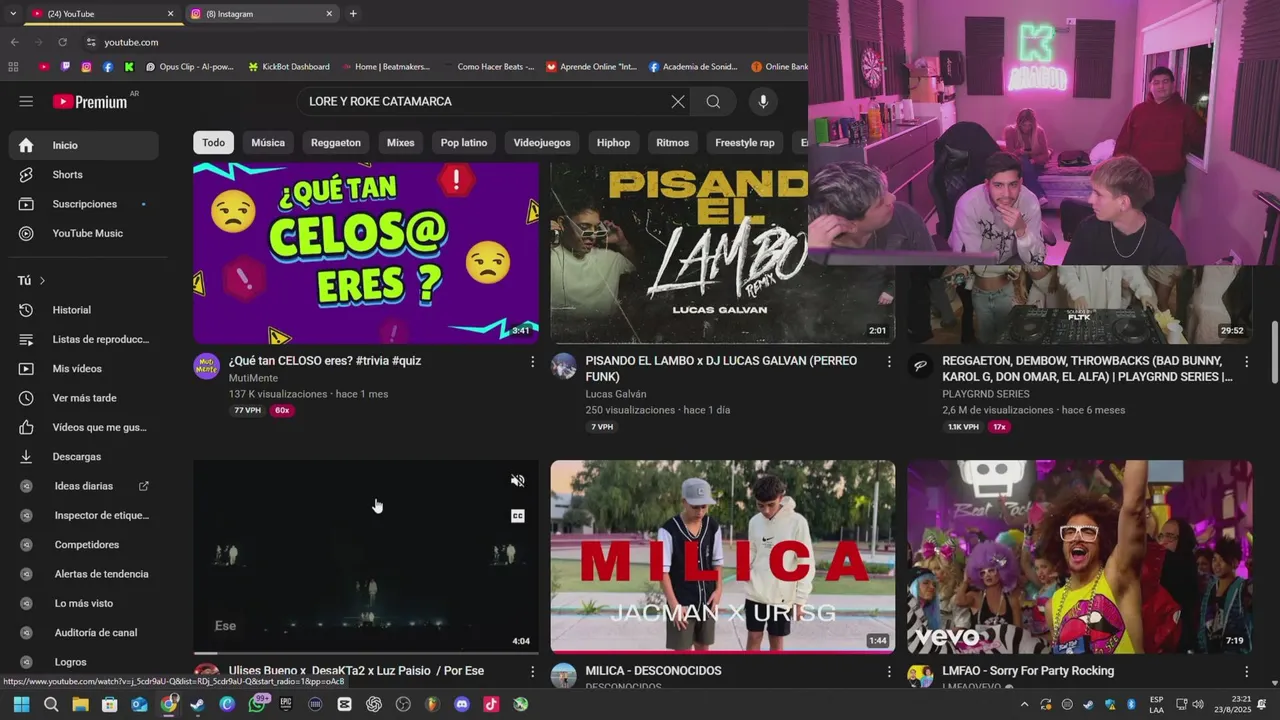1280x720 pixels.
Task: Open Competidores sidebar item
Action: tap(84, 545)
